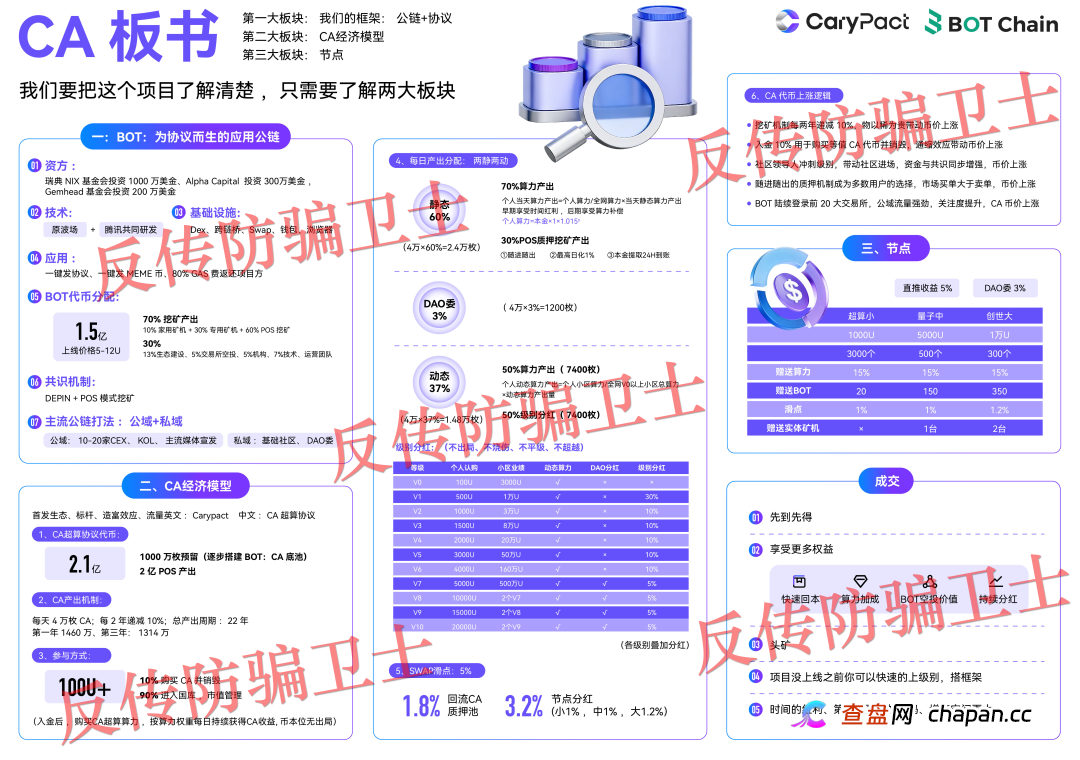Select the 二、CA经济模型 header pill

click(x=185, y=486)
